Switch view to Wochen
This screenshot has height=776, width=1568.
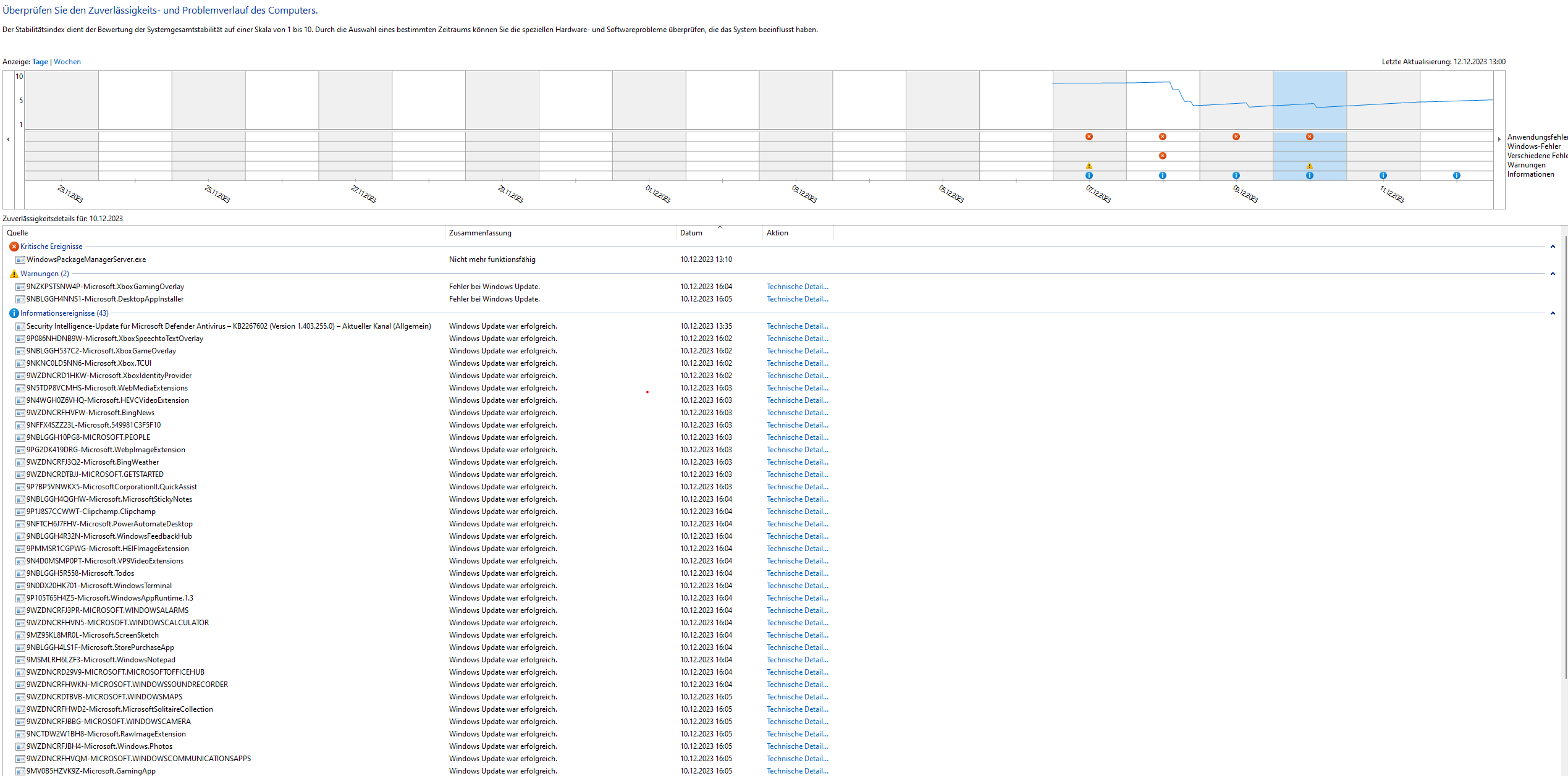(67, 62)
